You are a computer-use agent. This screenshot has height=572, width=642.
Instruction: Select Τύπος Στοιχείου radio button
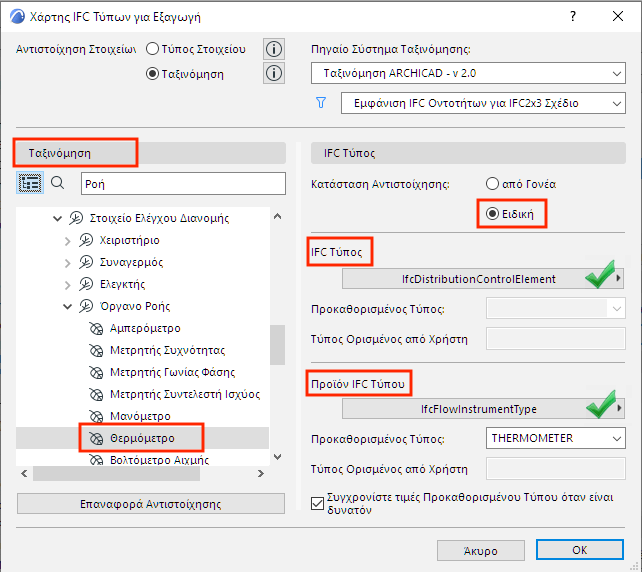tap(152, 49)
